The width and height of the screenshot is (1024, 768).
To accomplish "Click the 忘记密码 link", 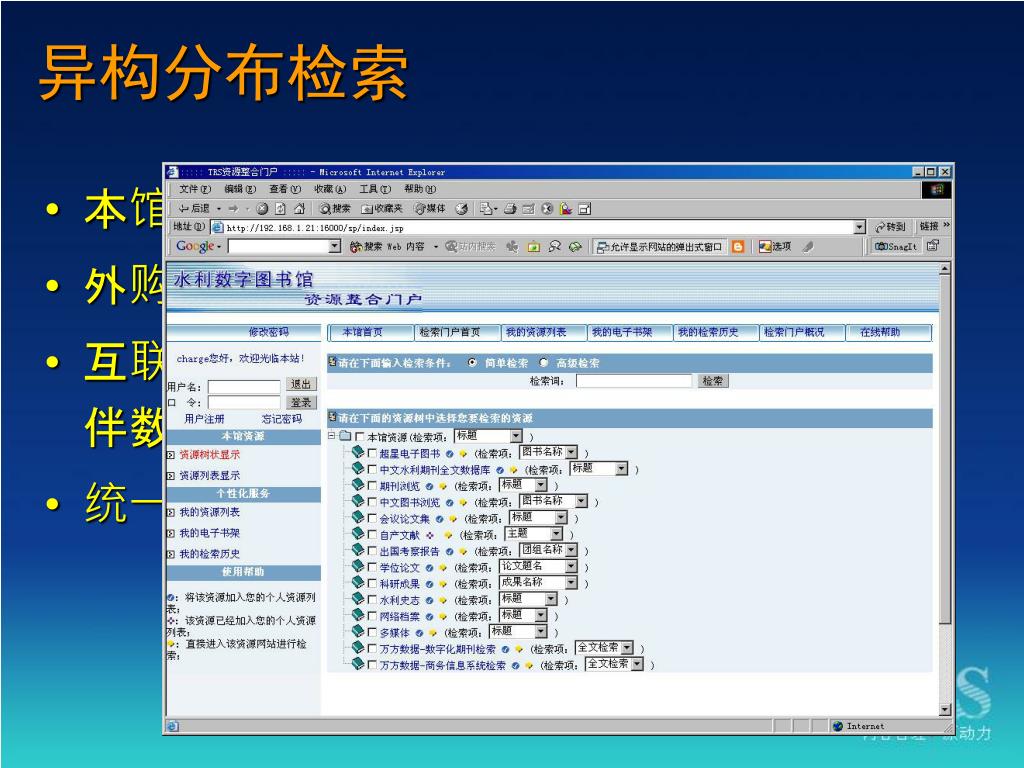I will pos(281,419).
